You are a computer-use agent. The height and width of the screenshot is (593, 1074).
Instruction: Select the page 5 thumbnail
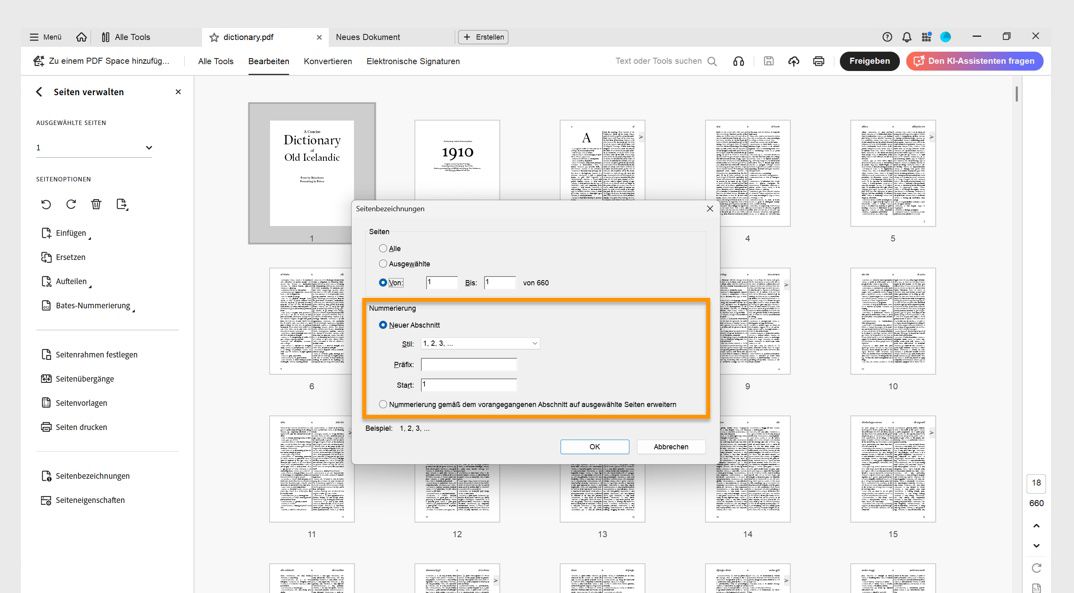click(892, 173)
